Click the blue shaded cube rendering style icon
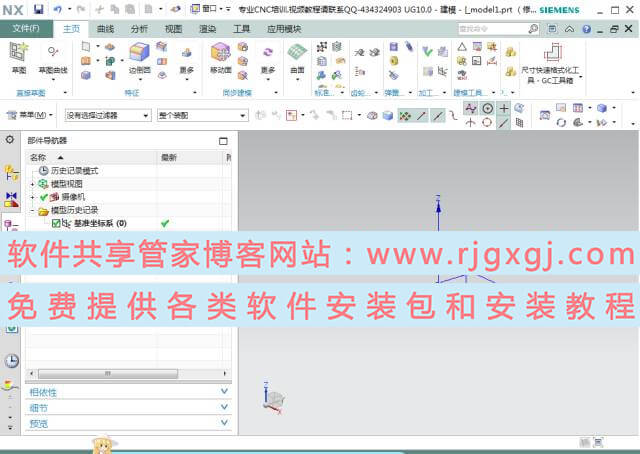This screenshot has height=454, width=640. pyautogui.click(x=602, y=108)
